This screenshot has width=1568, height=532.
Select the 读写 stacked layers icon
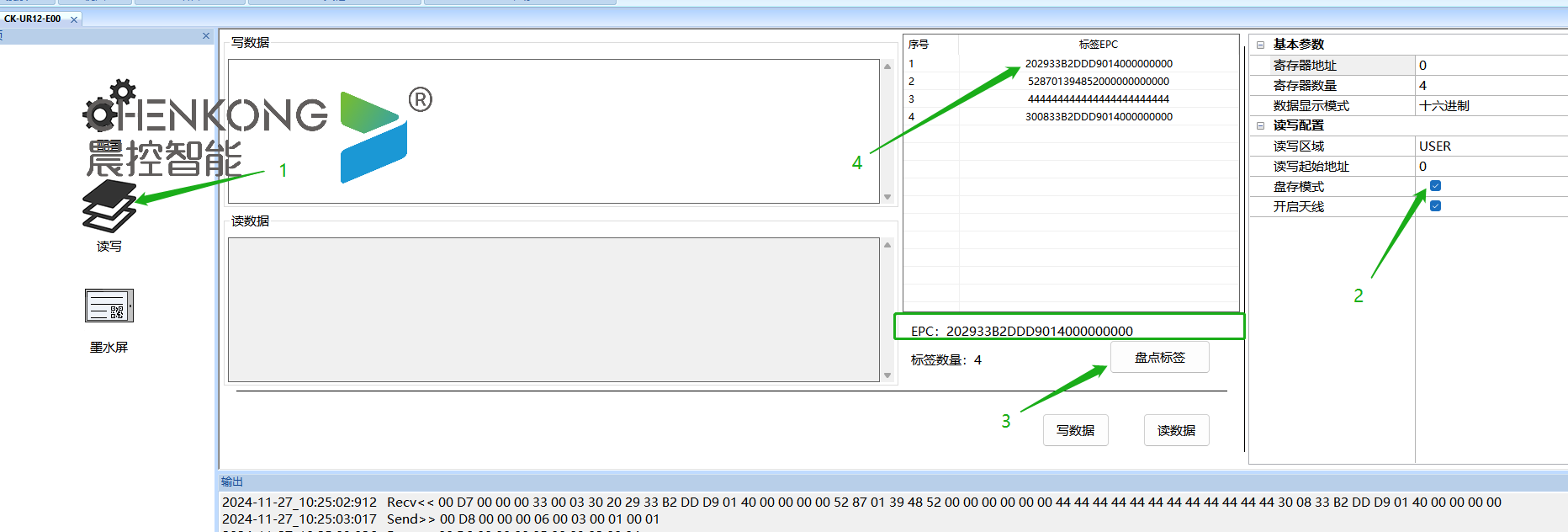(109, 205)
